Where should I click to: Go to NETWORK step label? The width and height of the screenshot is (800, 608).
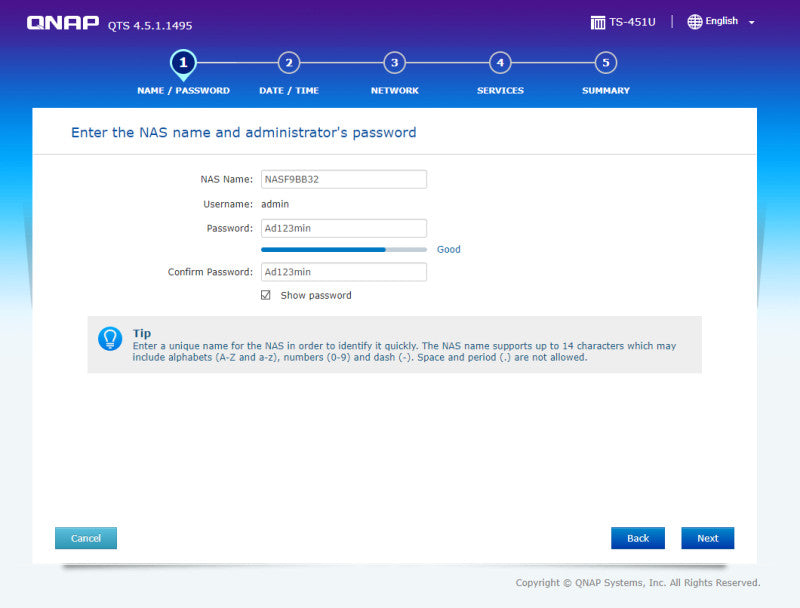click(x=394, y=90)
